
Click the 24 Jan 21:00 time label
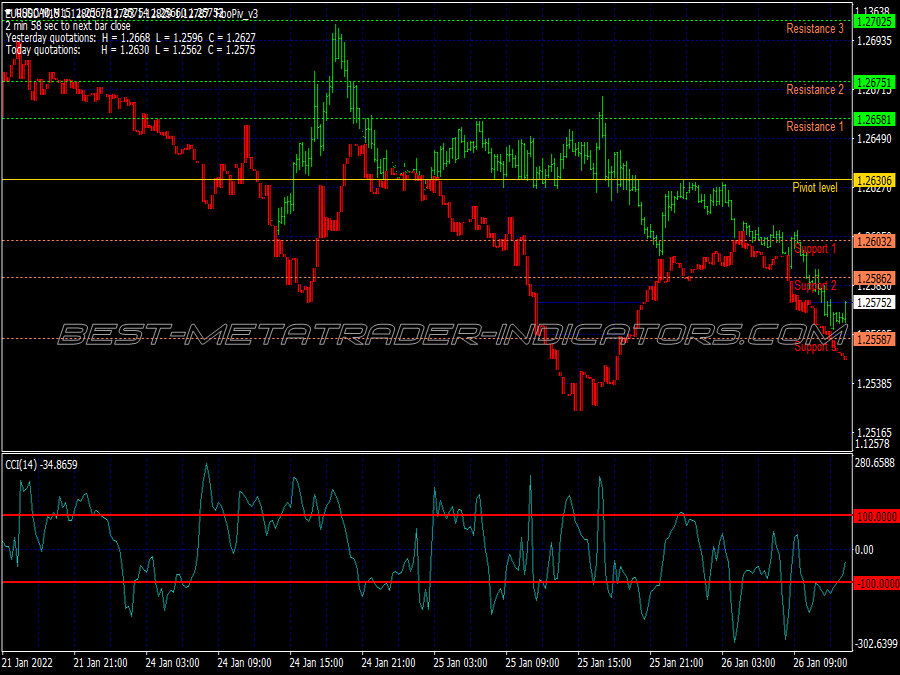point(389,663)
